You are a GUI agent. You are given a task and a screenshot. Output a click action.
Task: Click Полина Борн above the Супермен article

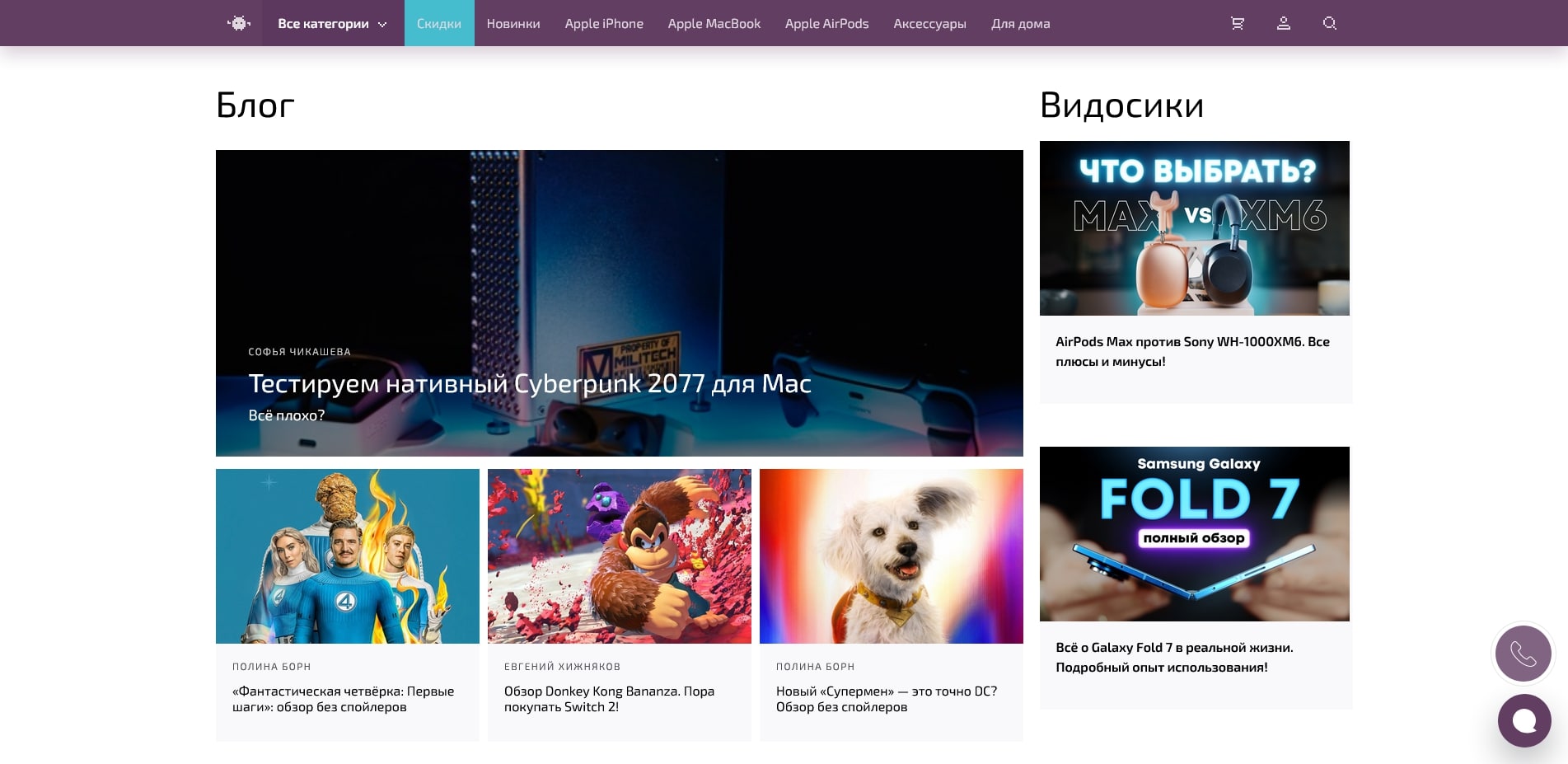point(816,667)
